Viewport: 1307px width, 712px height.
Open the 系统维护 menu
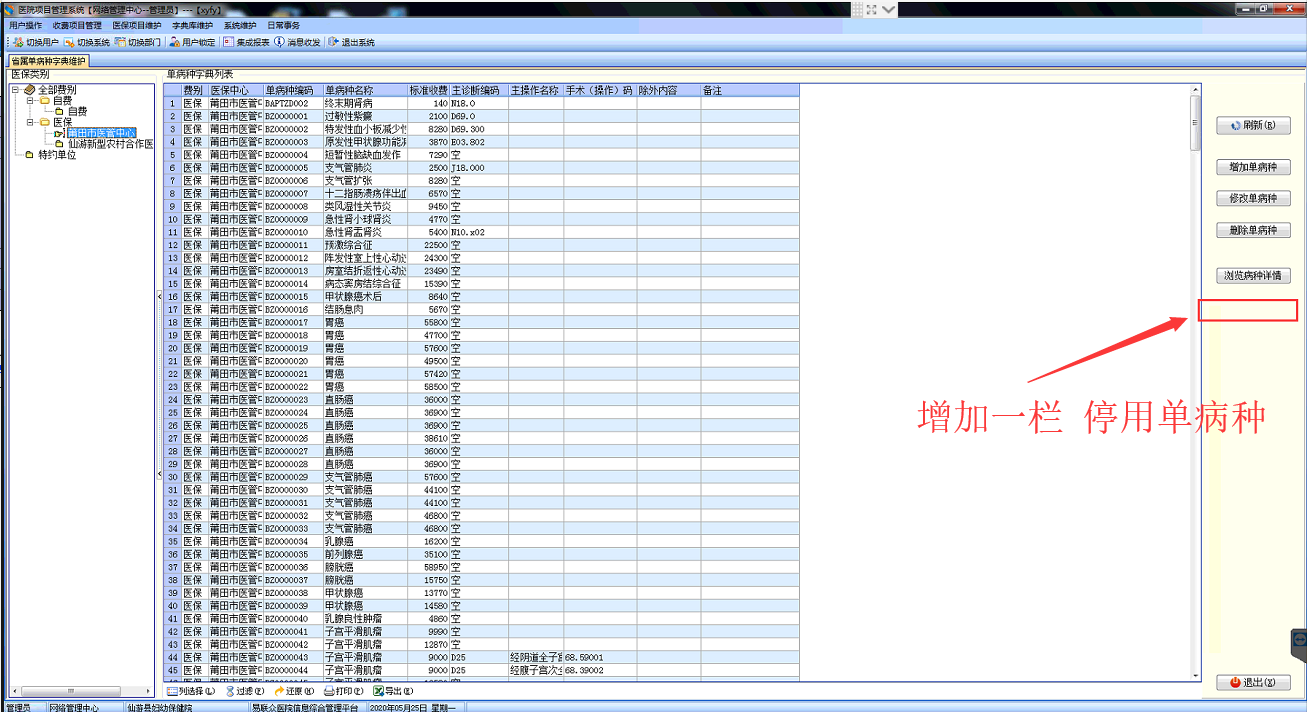click(x=240, y=26)
